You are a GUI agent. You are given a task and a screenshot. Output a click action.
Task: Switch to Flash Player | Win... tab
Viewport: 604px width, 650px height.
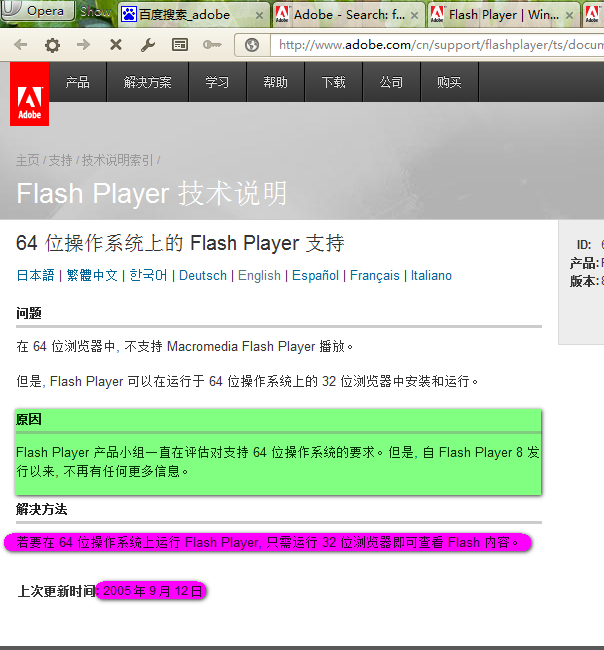[x=504, y=15]
